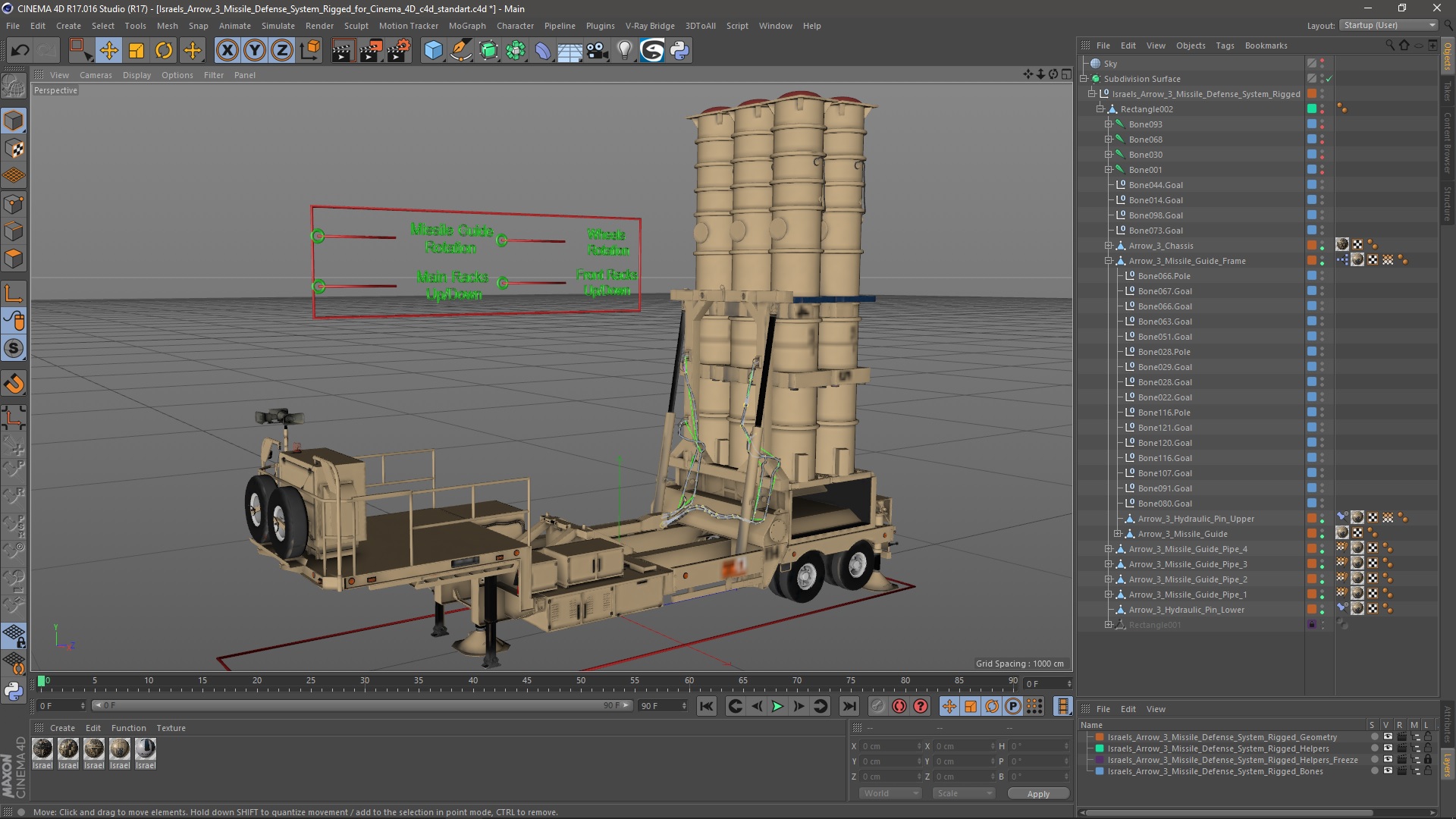
Task: Click the Array/MoGraph green flower icon
Action: click(516, 51)
